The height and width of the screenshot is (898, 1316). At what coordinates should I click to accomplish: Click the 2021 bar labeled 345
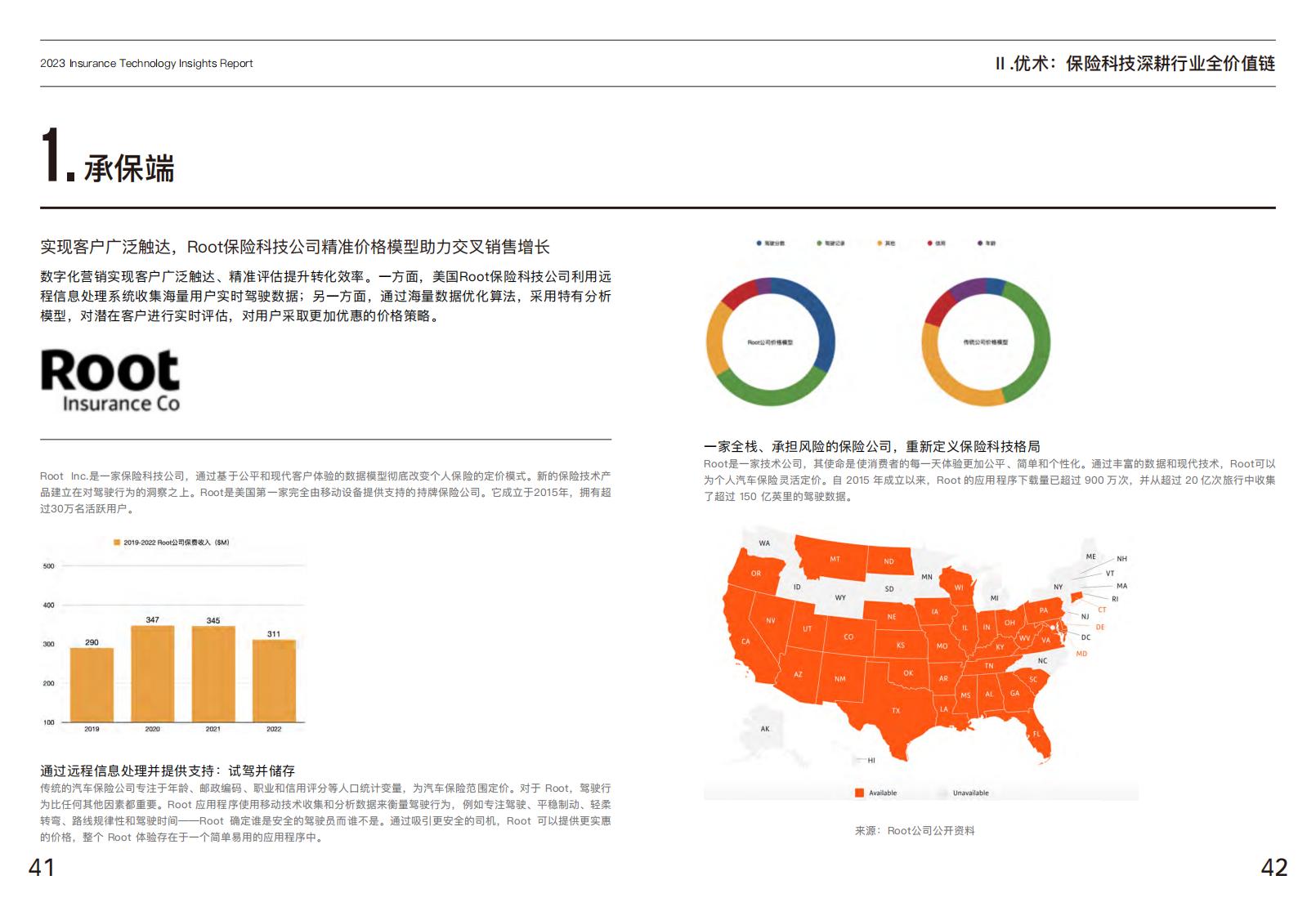(x=213, y=674)
